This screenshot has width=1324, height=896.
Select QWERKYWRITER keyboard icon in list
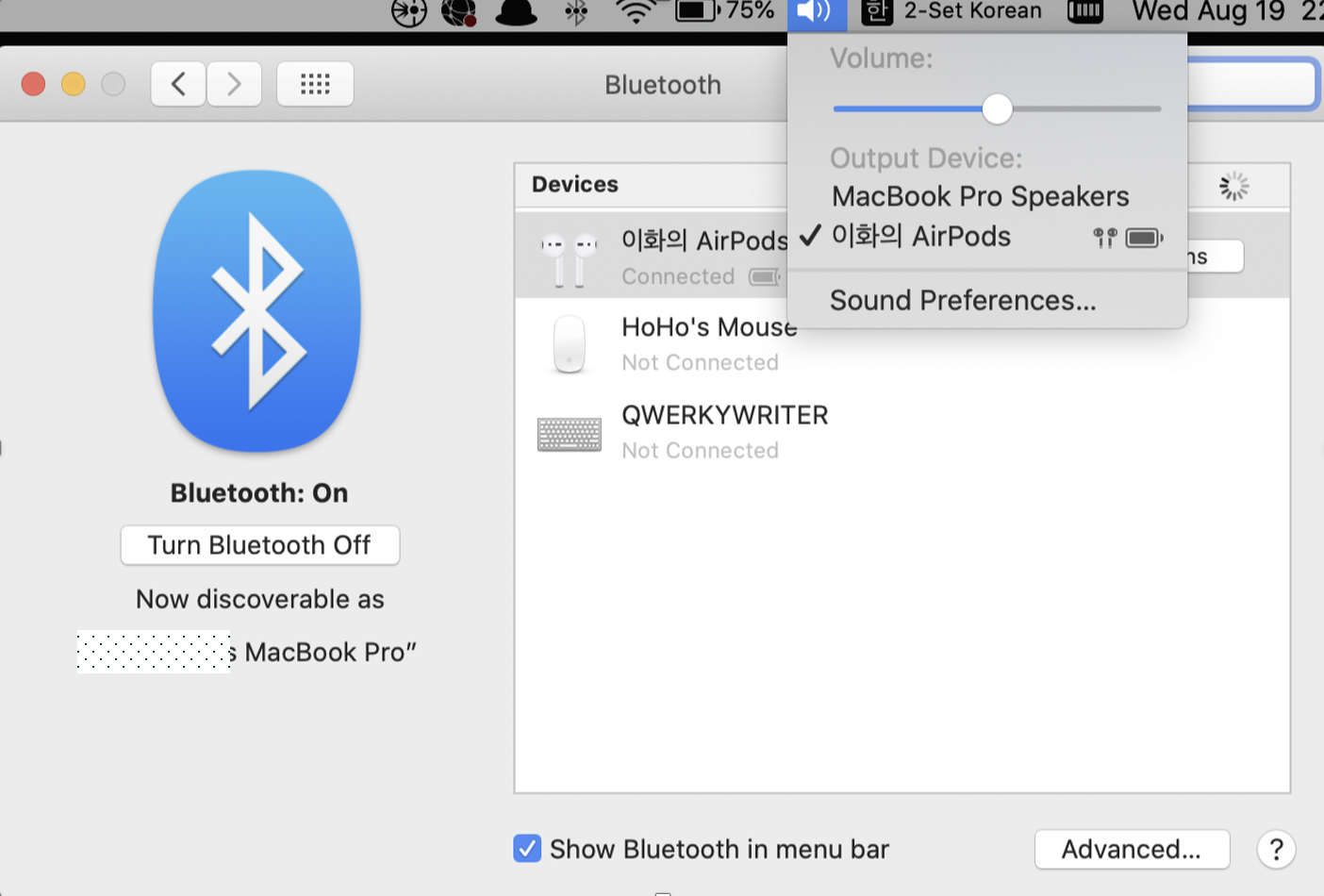coord(569,434)
